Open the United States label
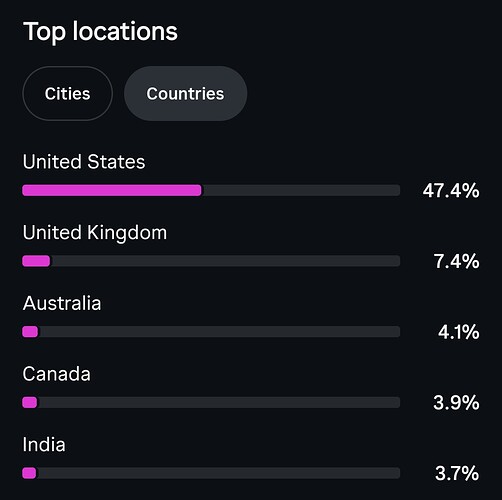Image resolution: width=502 pixels, height=500 pixels. [x=84, y=162]
